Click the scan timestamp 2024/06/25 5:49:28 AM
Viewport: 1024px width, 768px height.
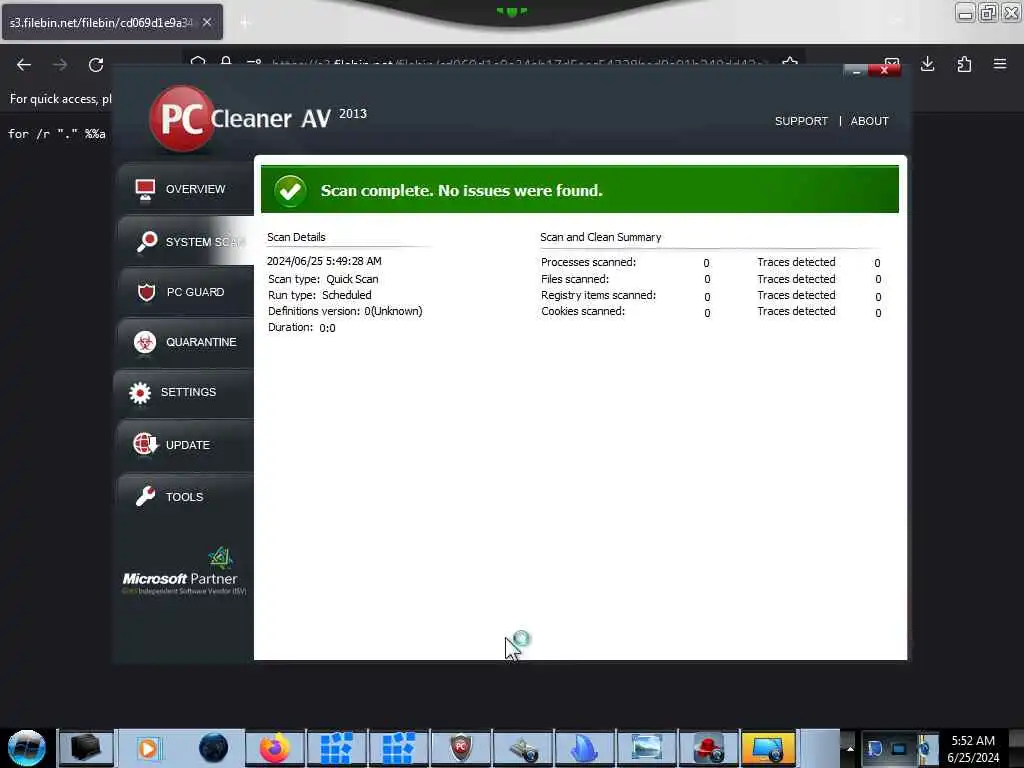(324, 261)
